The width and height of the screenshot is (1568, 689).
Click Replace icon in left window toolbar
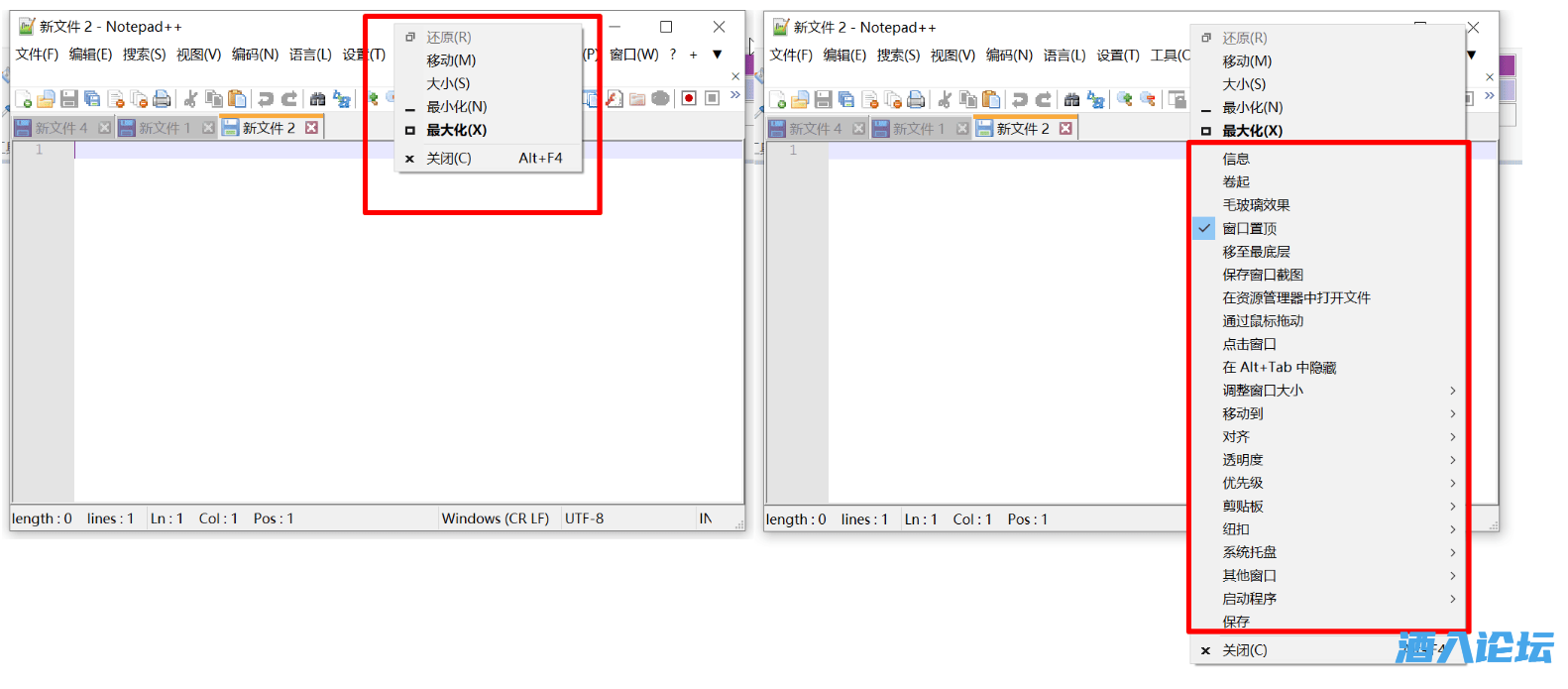(342, 99)
